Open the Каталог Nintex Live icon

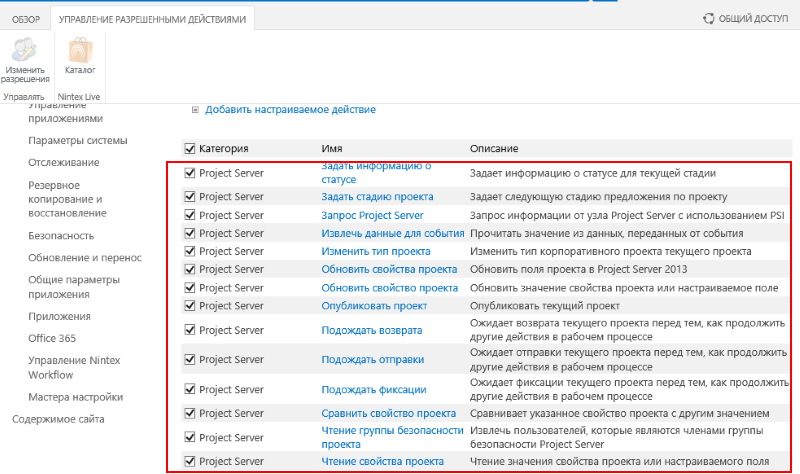click(x=80, y=50)
